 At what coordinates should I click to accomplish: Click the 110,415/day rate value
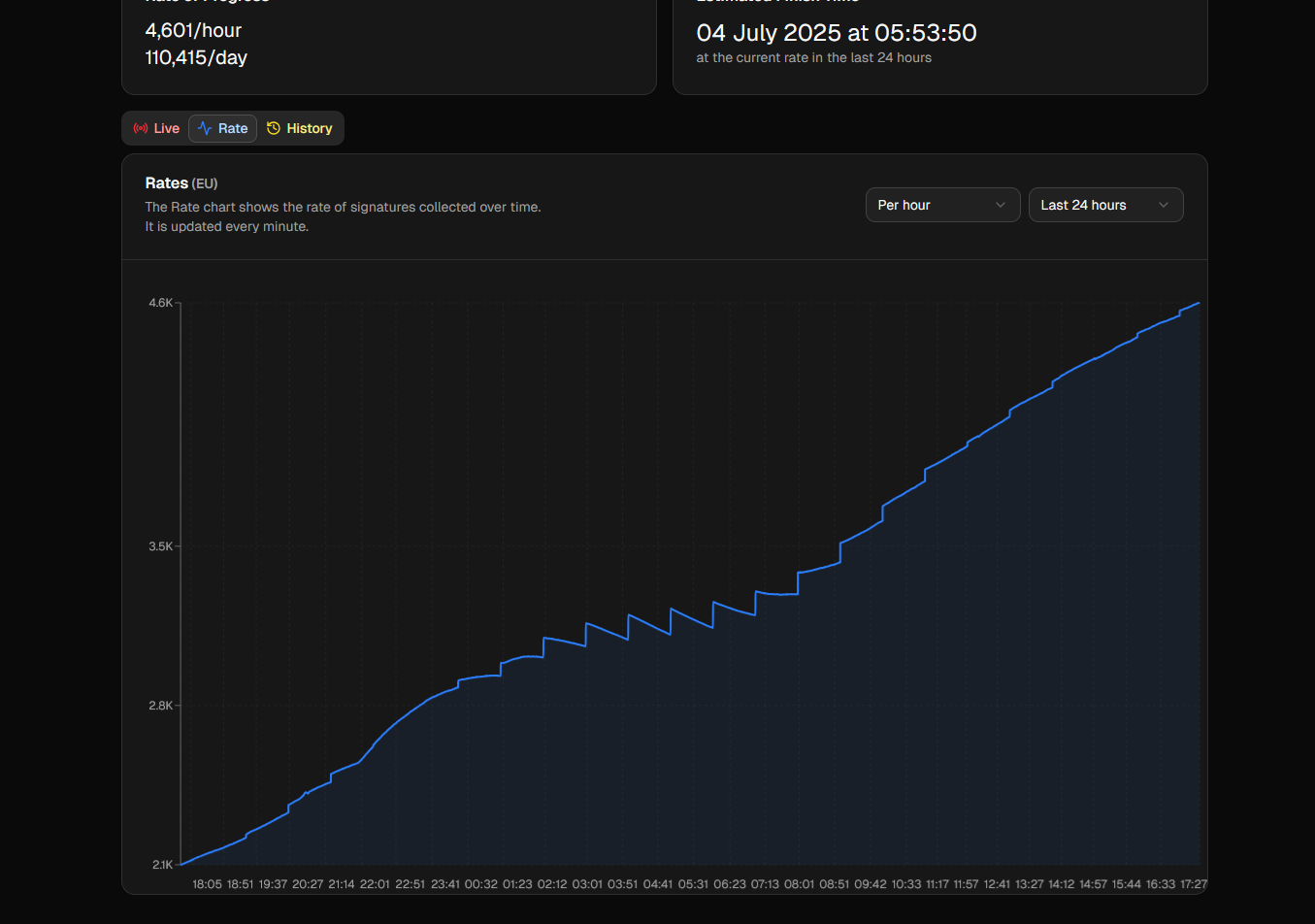tap(196, 57)
